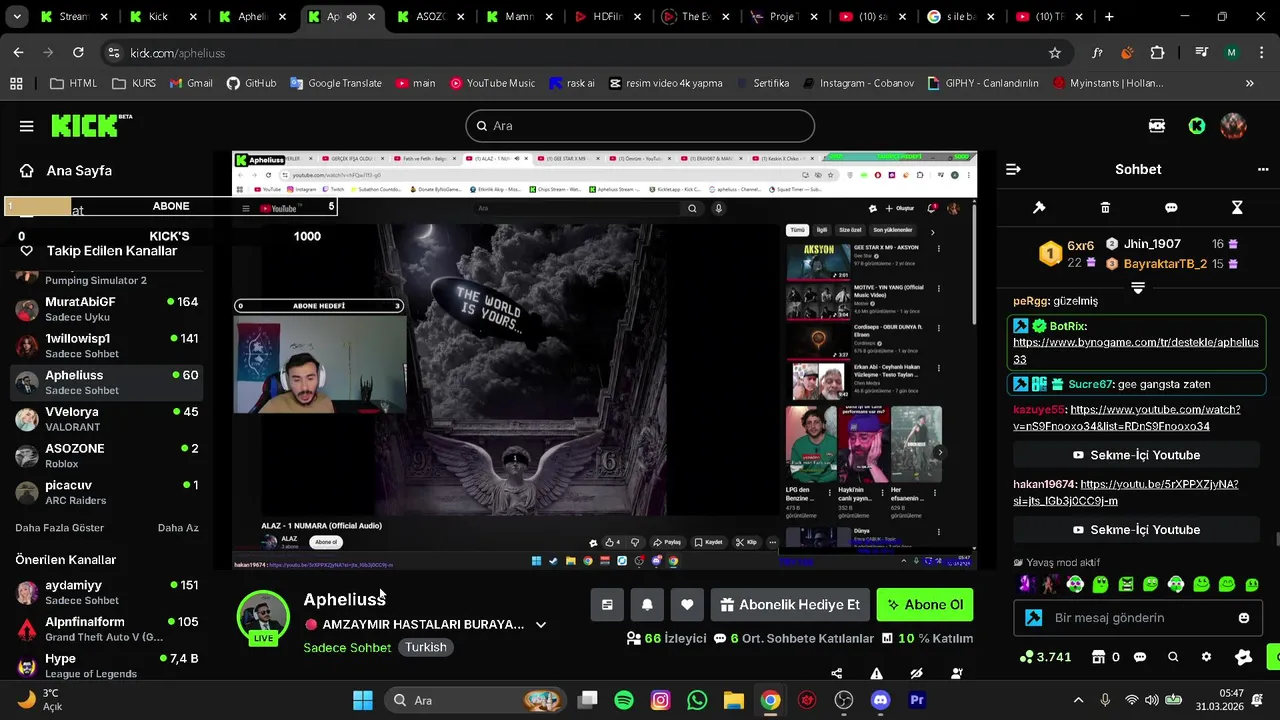1280x720 pixels.
Task: Switch to the HDFilm browser tab
Action: click(609, 17)
